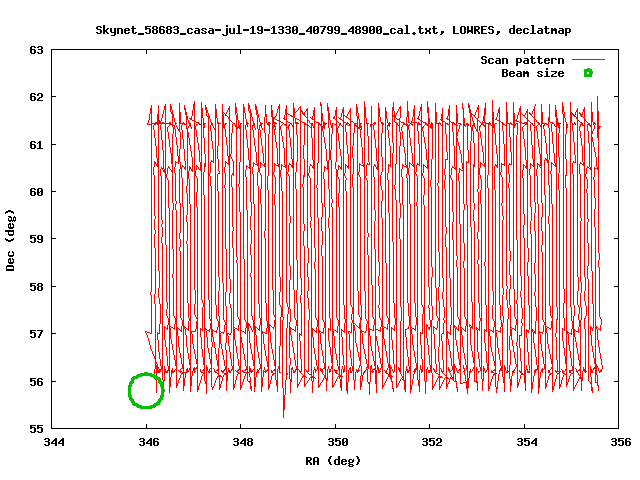Click x-axis tick label 354

527,442
